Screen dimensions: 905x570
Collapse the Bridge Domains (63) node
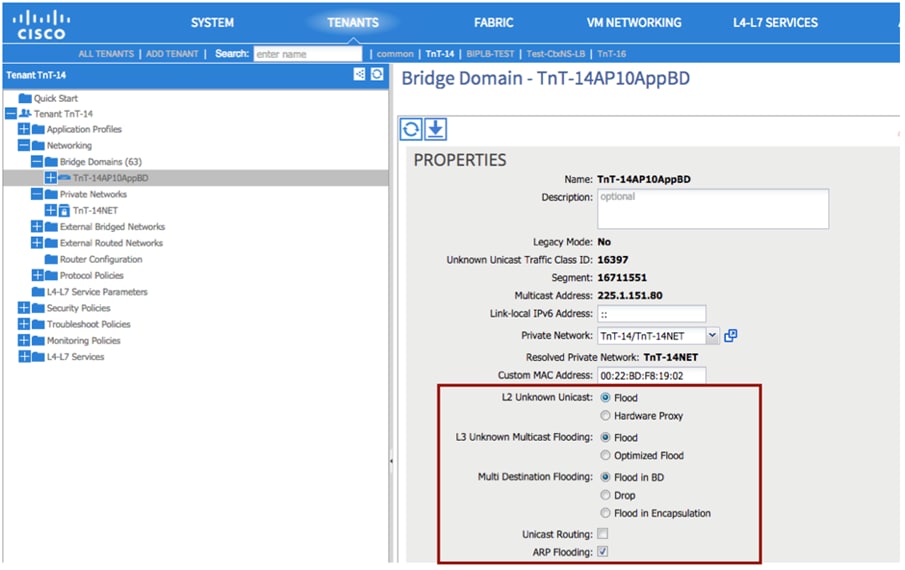[37, 161]
